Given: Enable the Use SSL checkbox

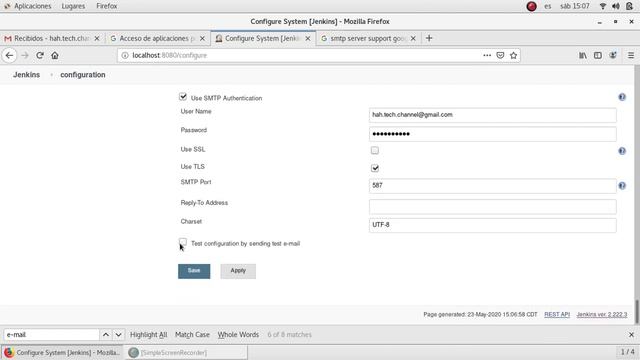Looking at the screenshot, I should click(x=375, y=151).
